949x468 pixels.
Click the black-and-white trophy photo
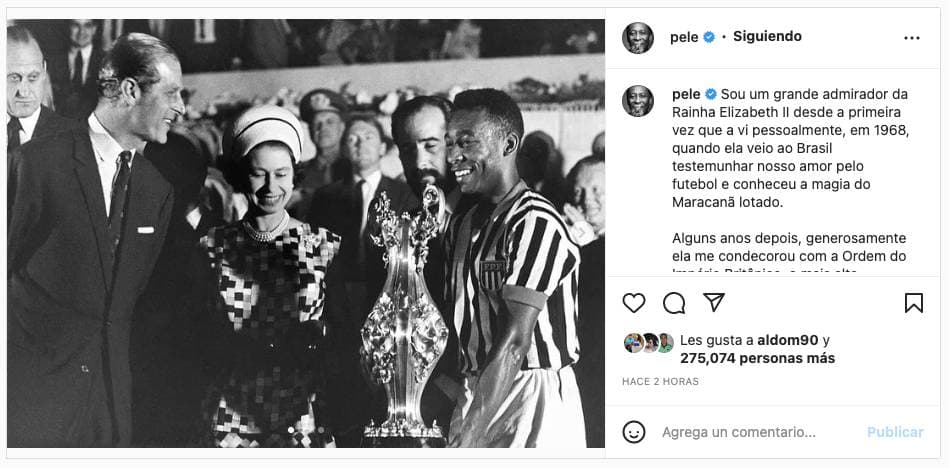click(x=306, y=233)
